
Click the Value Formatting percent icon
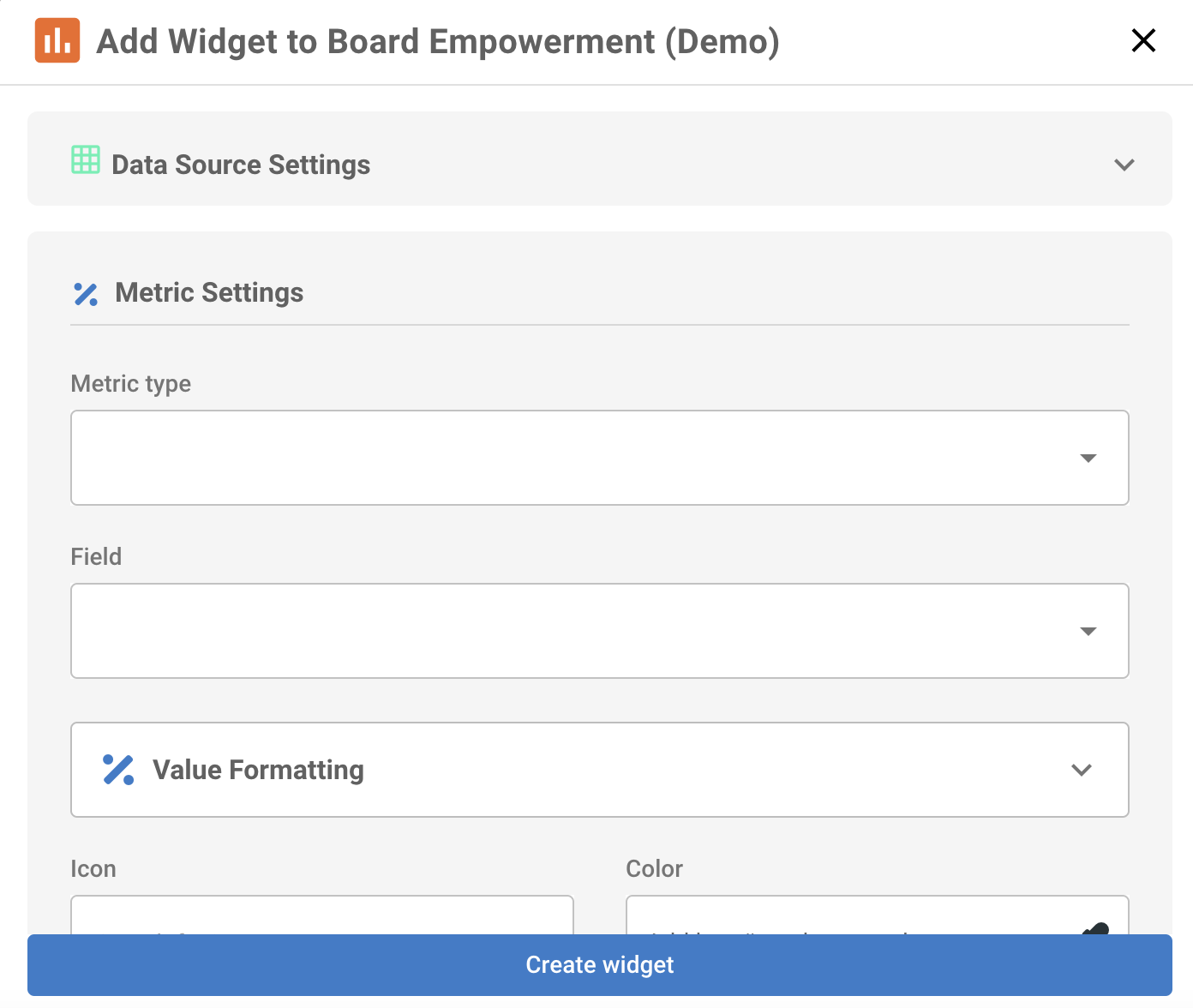pyautogui.click(x=118, y=770)
